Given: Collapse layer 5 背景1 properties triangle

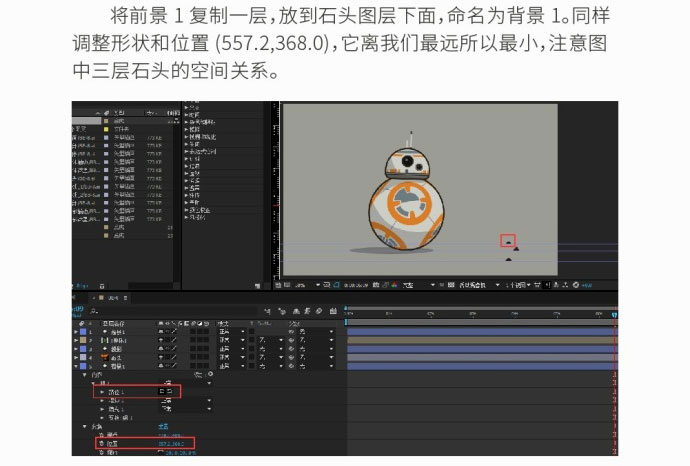Looking at the screenshot, I should (x=76, y=366).
